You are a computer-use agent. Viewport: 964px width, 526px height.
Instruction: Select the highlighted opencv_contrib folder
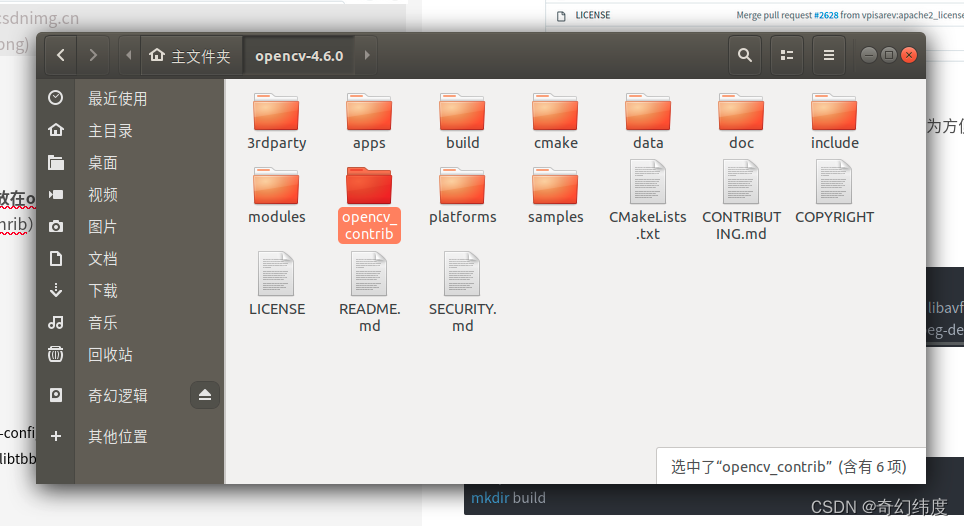click(x=369, y=204)
